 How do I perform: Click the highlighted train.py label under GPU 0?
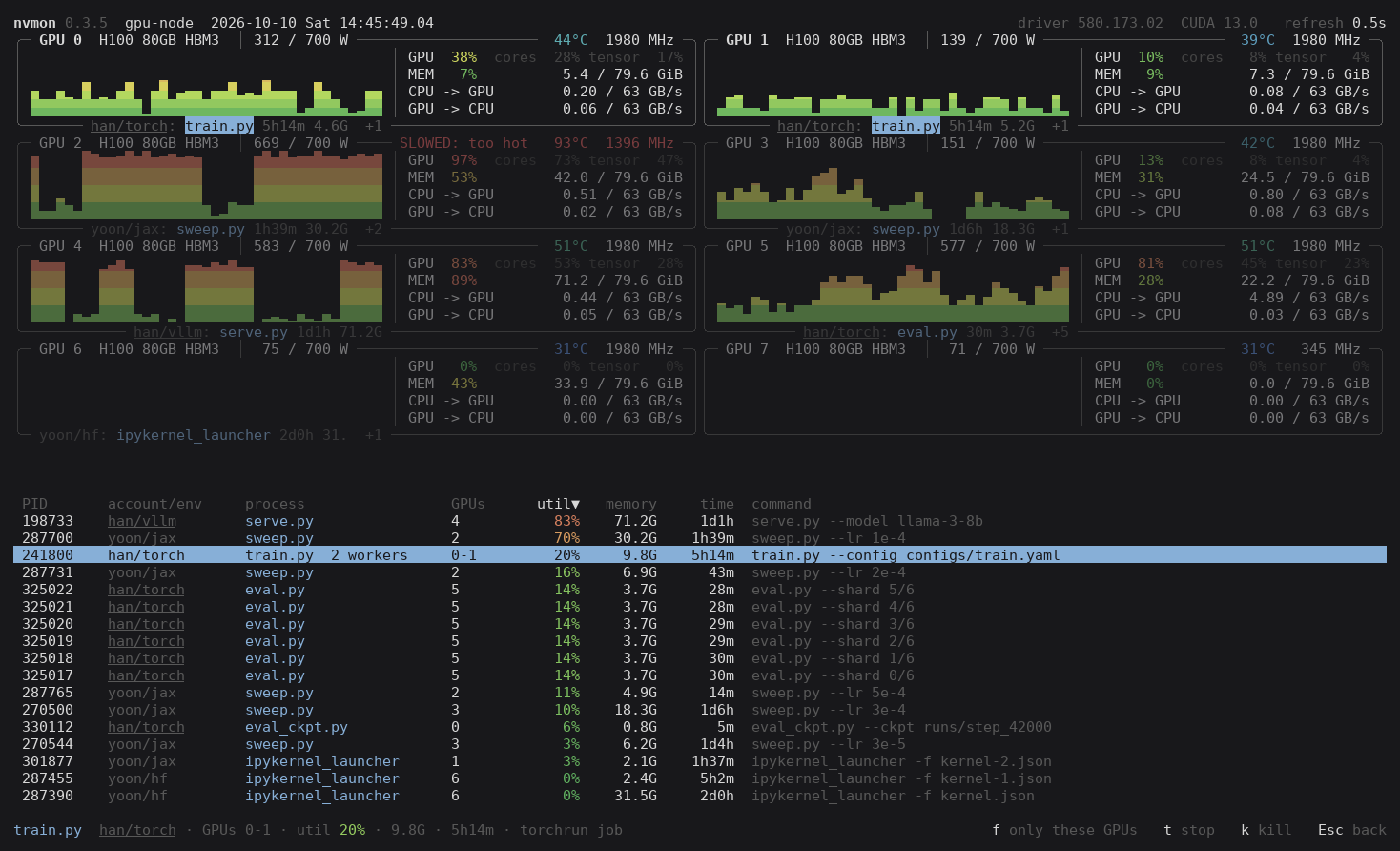click(219, 126)
